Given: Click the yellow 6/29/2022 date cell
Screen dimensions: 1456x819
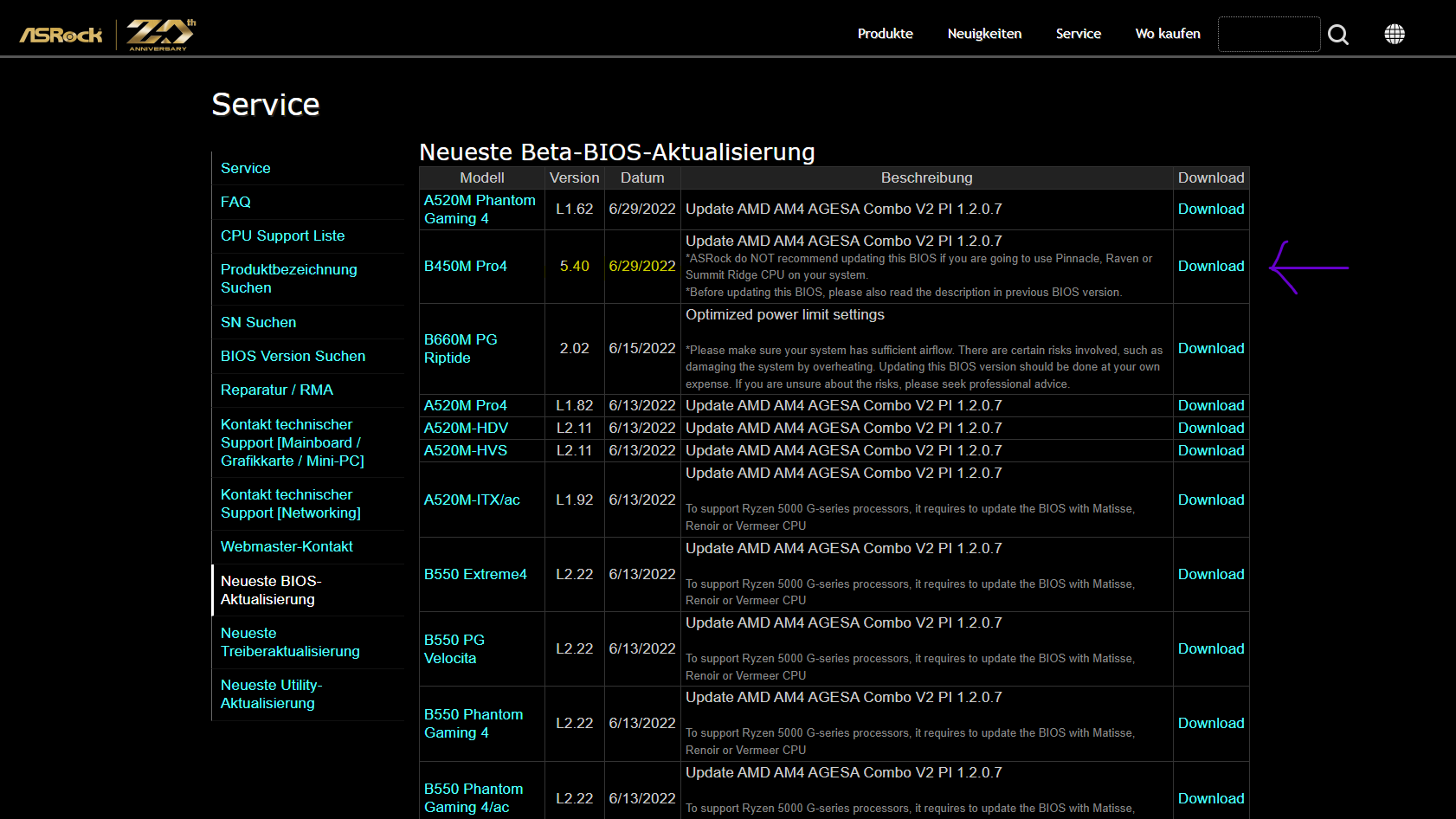Looking at the screenshot, I should (x=642, y=266).
